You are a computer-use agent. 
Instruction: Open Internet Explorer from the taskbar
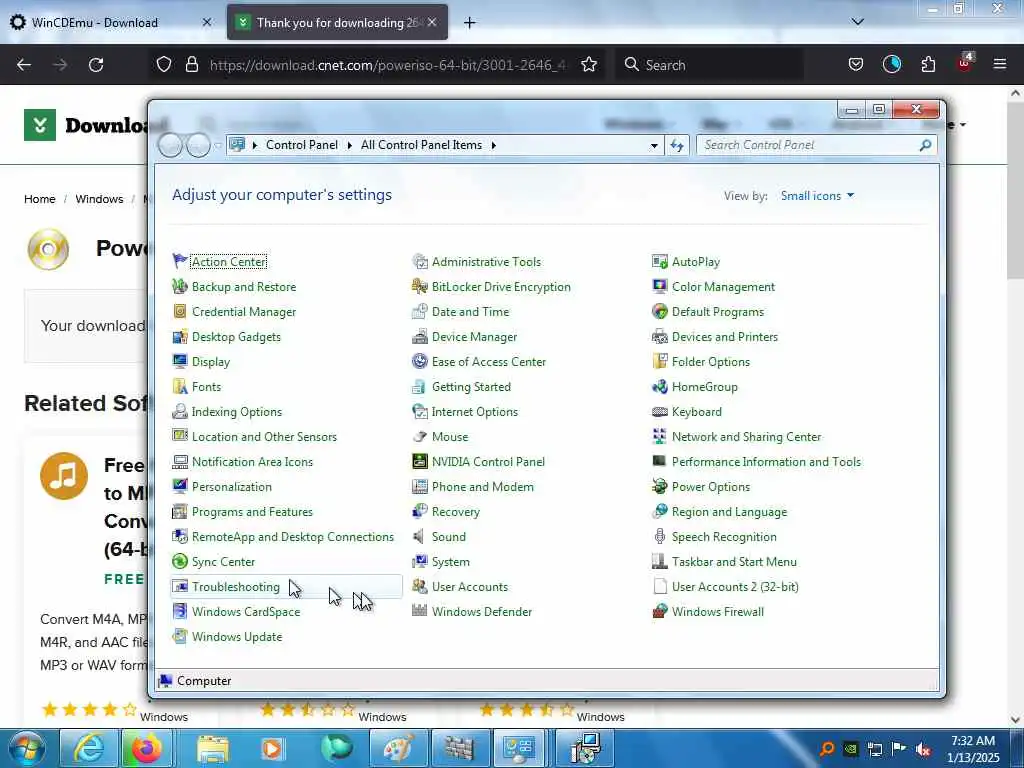point(88,748)
